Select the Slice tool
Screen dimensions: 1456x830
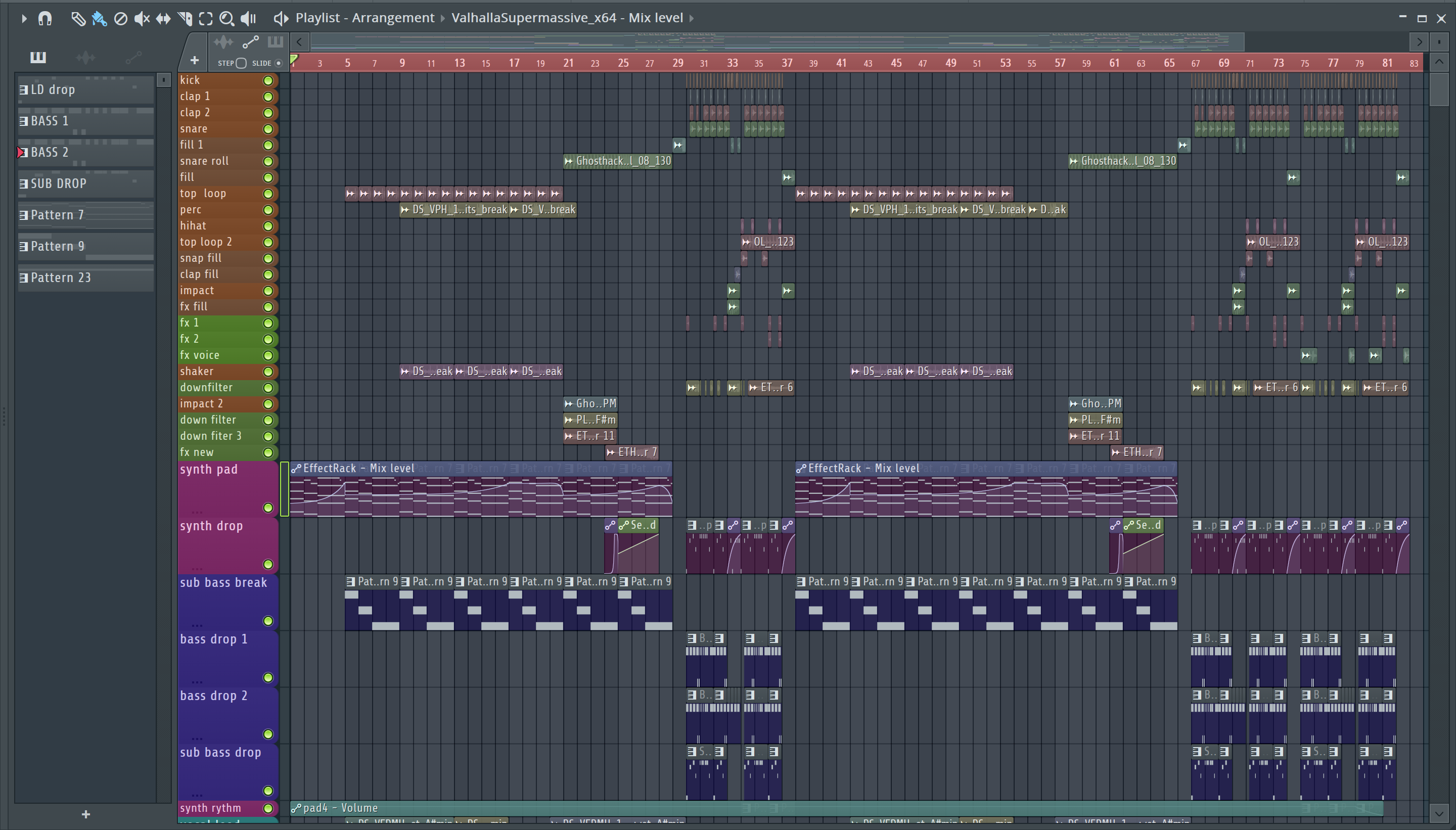pyautogui.click(x=185, y=19)
